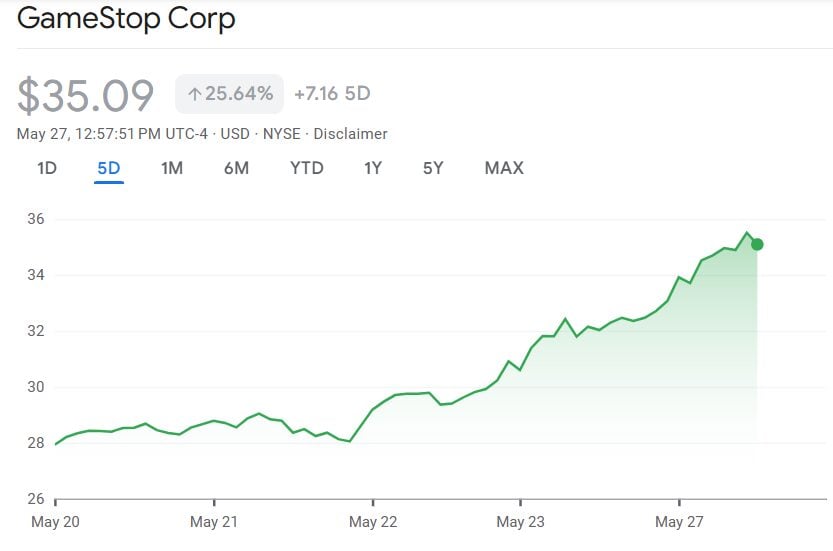This screenshot has height=551, width=833.
Task: Show the 1M chart range
Action: [172, 168]
